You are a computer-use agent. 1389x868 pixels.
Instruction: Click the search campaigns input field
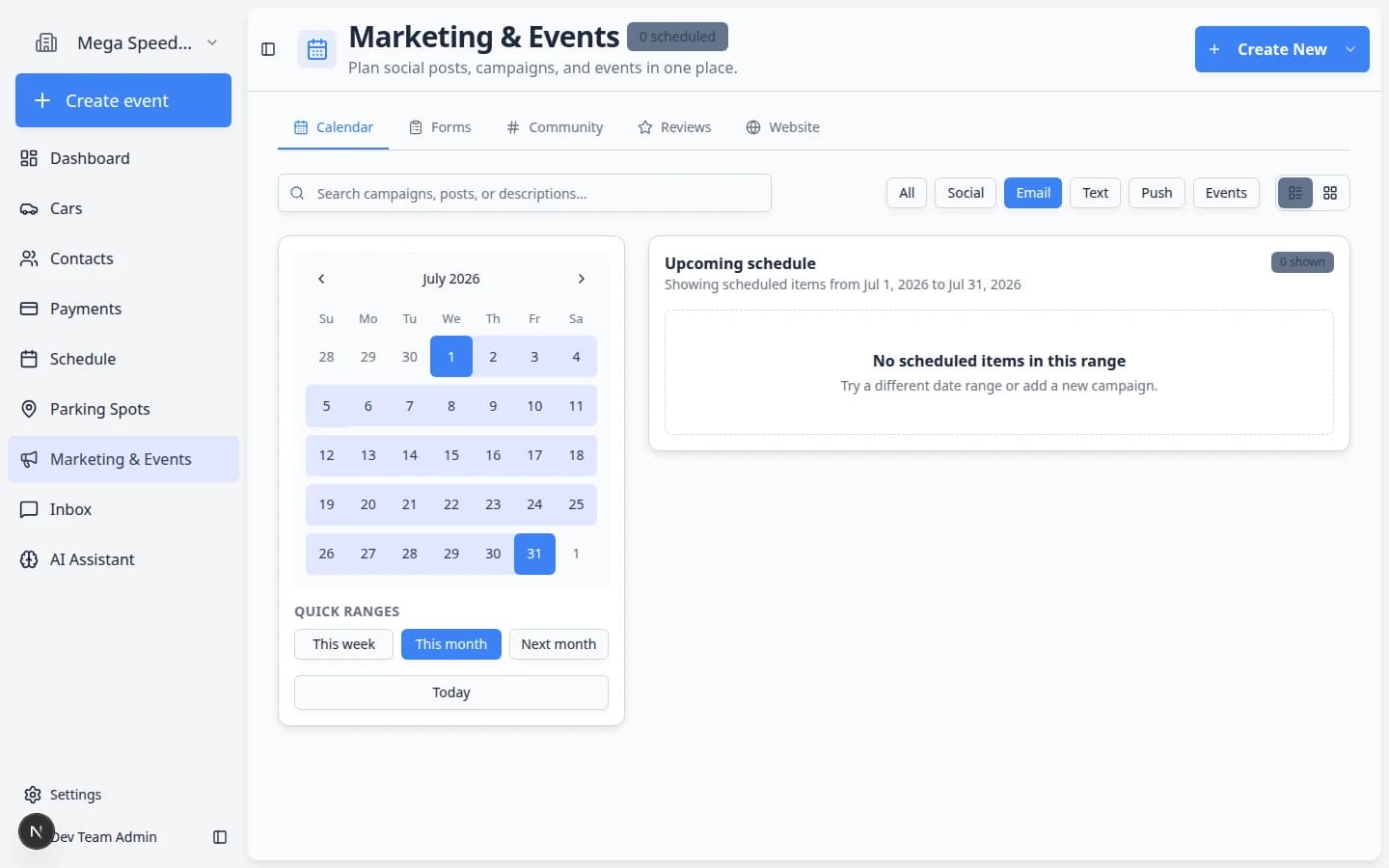pyautogui.click(x=525, y=193)
